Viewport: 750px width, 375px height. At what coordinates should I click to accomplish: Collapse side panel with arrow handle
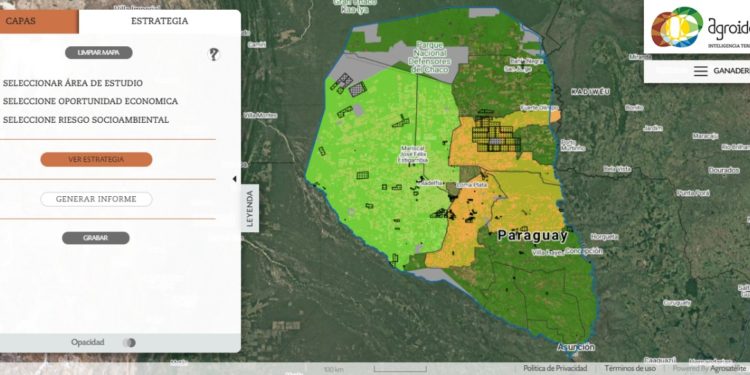pyautogui.click(x=234, y=179)
